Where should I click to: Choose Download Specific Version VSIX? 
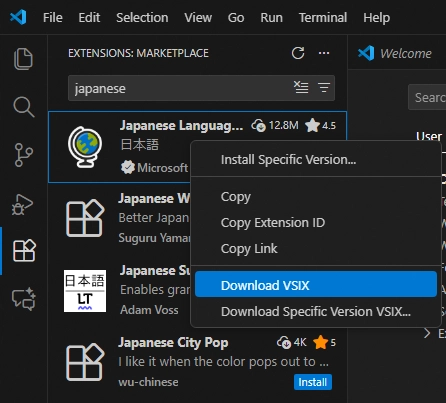[x=316, y=312]
